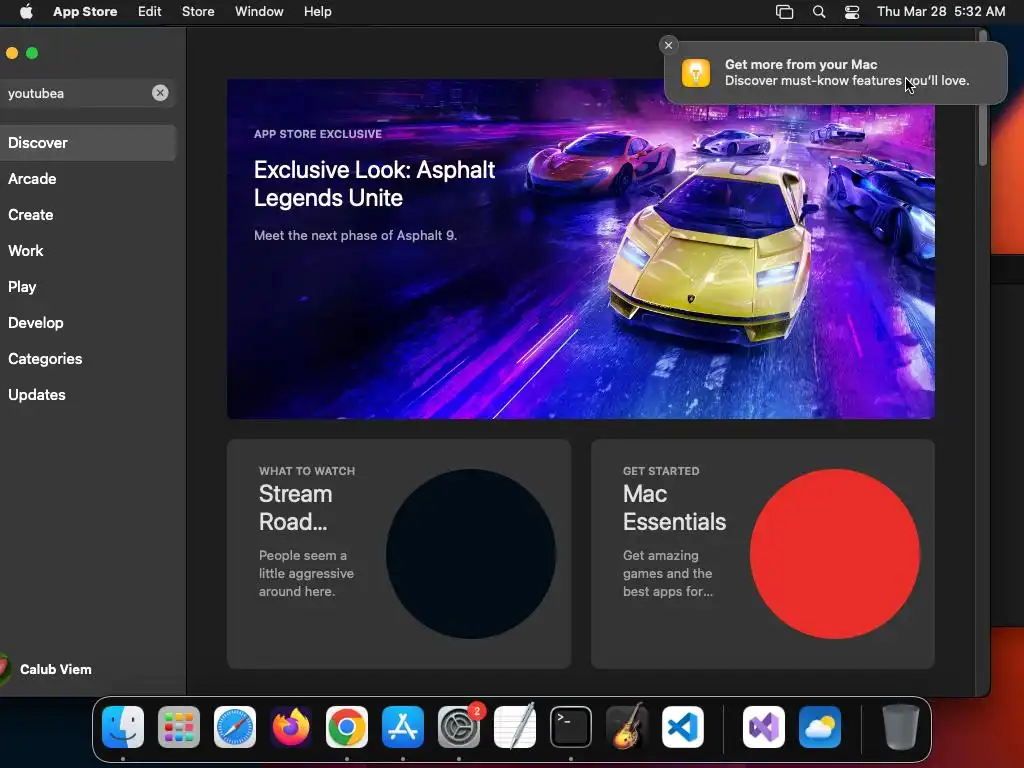Open the Weather app in Dock
This screenshot has width=1024, height=768.
[820, 727]
